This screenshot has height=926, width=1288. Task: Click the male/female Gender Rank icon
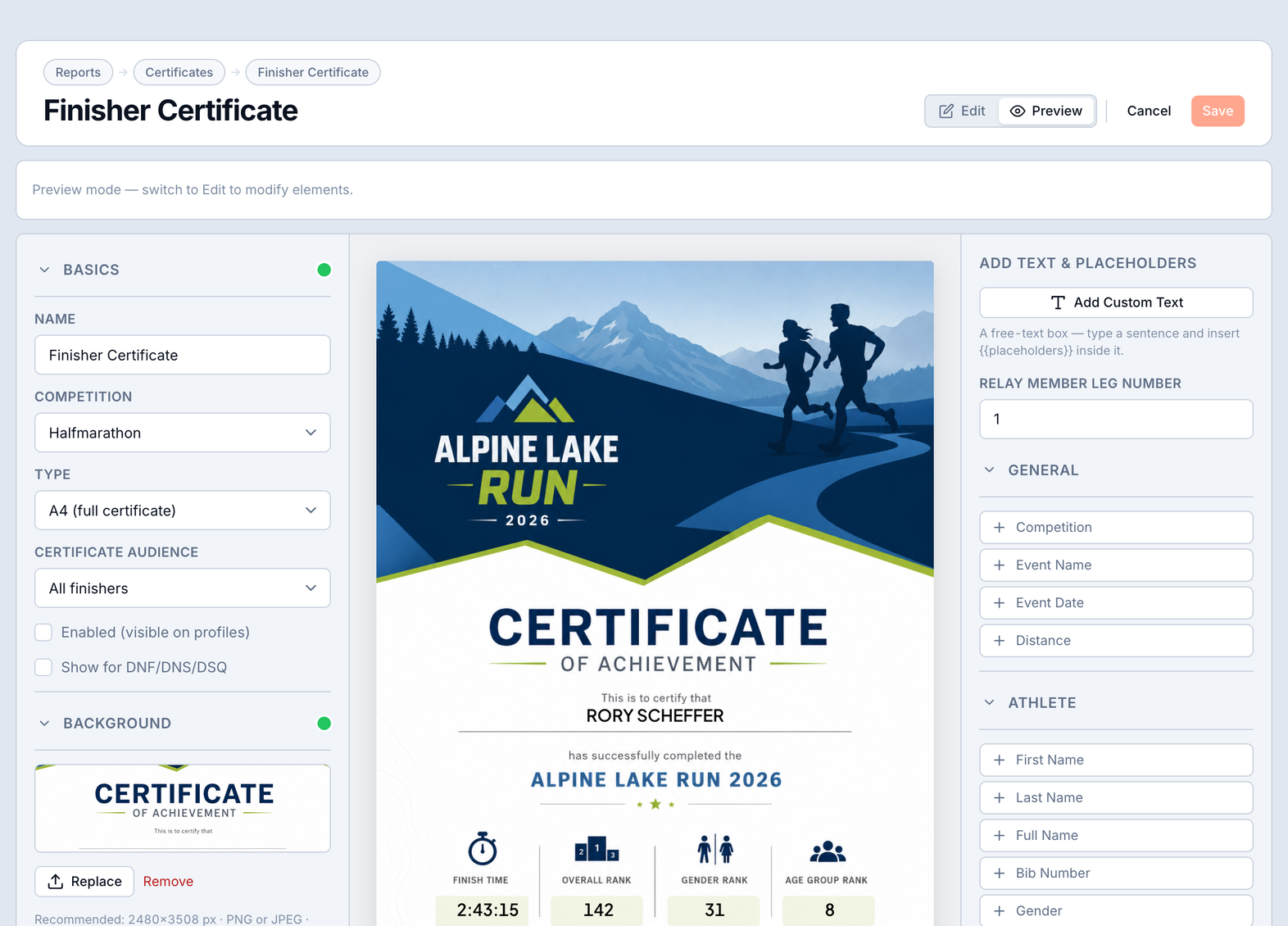point(715,849)
